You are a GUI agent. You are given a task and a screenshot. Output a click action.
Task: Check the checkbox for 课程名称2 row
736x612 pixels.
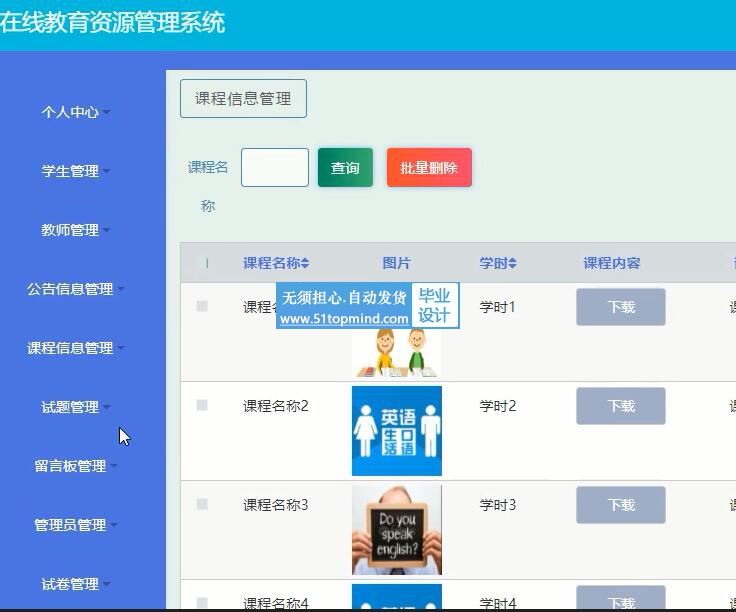coord(202,405)
